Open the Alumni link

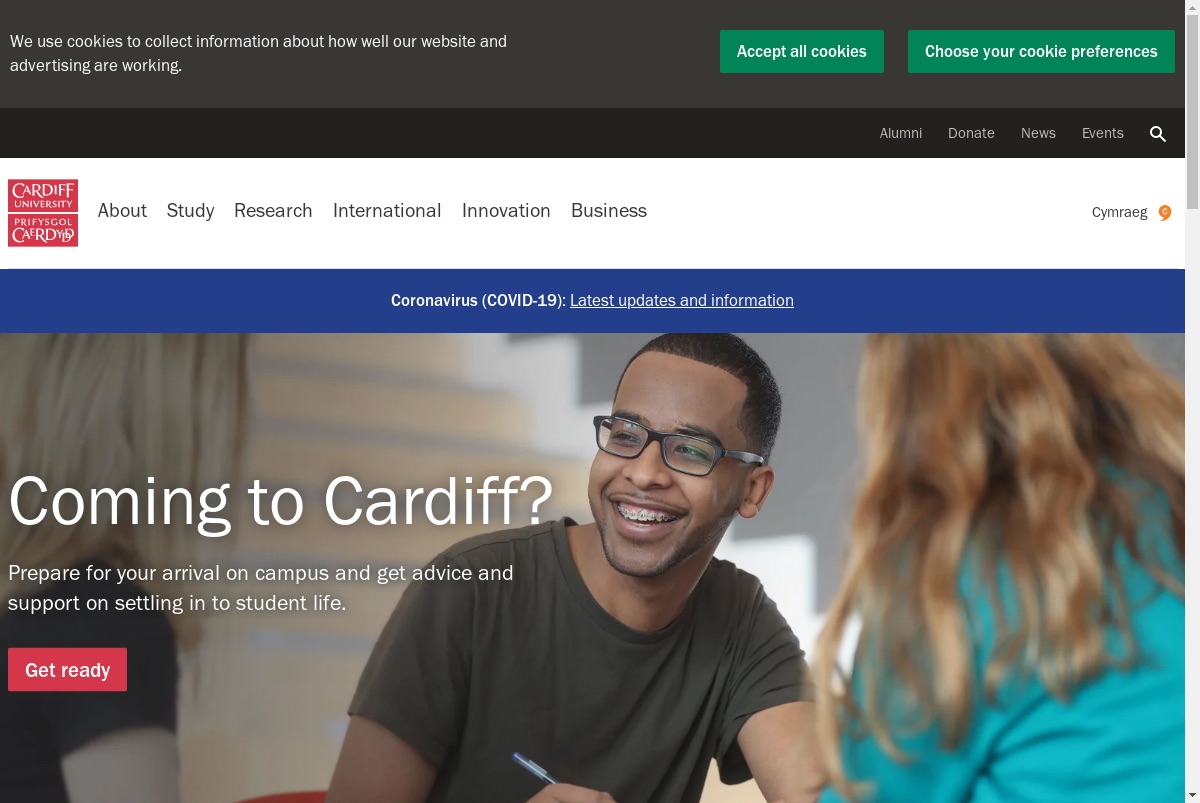point(901,133)
